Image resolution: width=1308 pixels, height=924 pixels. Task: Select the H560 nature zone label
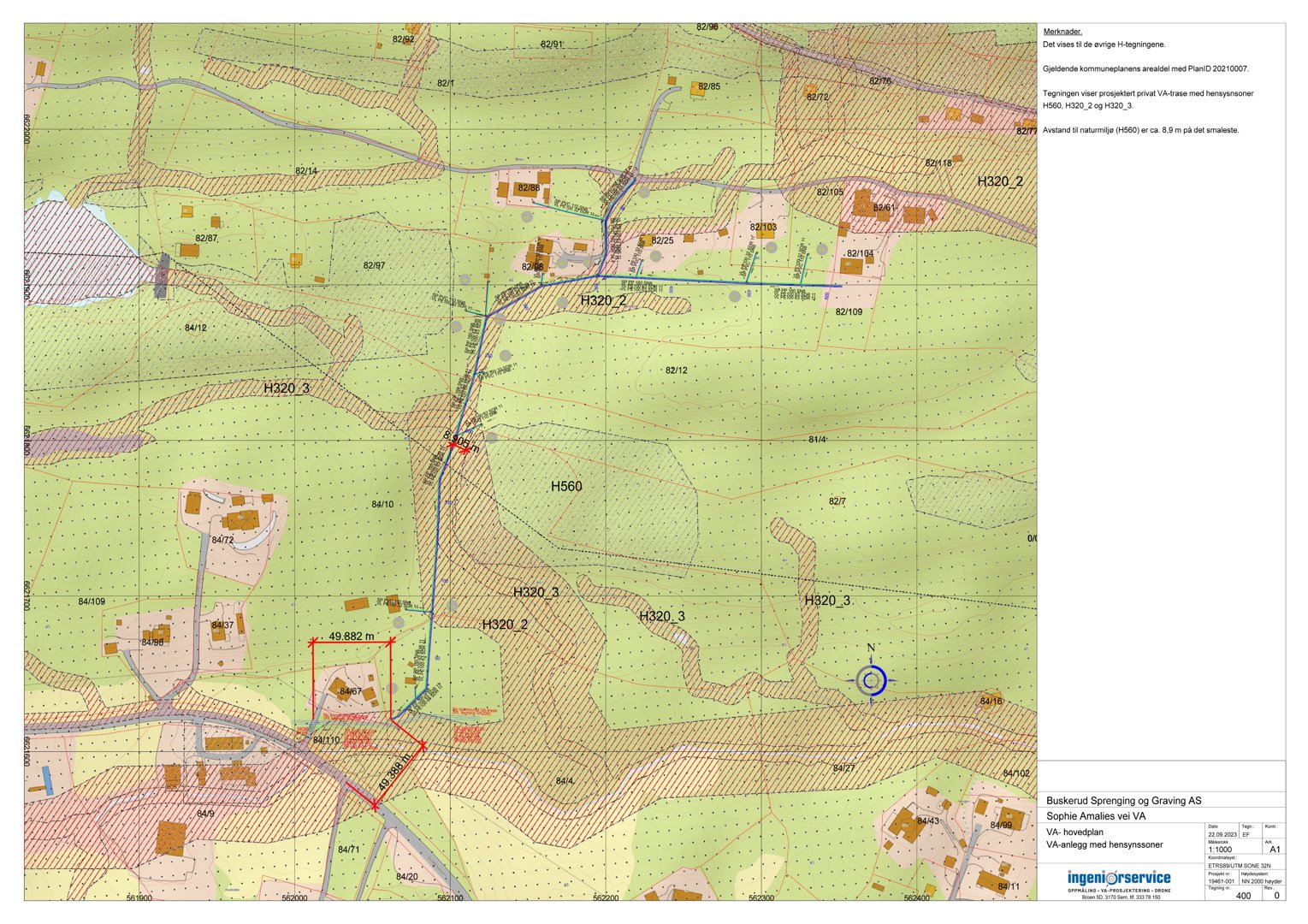[565, 486]
